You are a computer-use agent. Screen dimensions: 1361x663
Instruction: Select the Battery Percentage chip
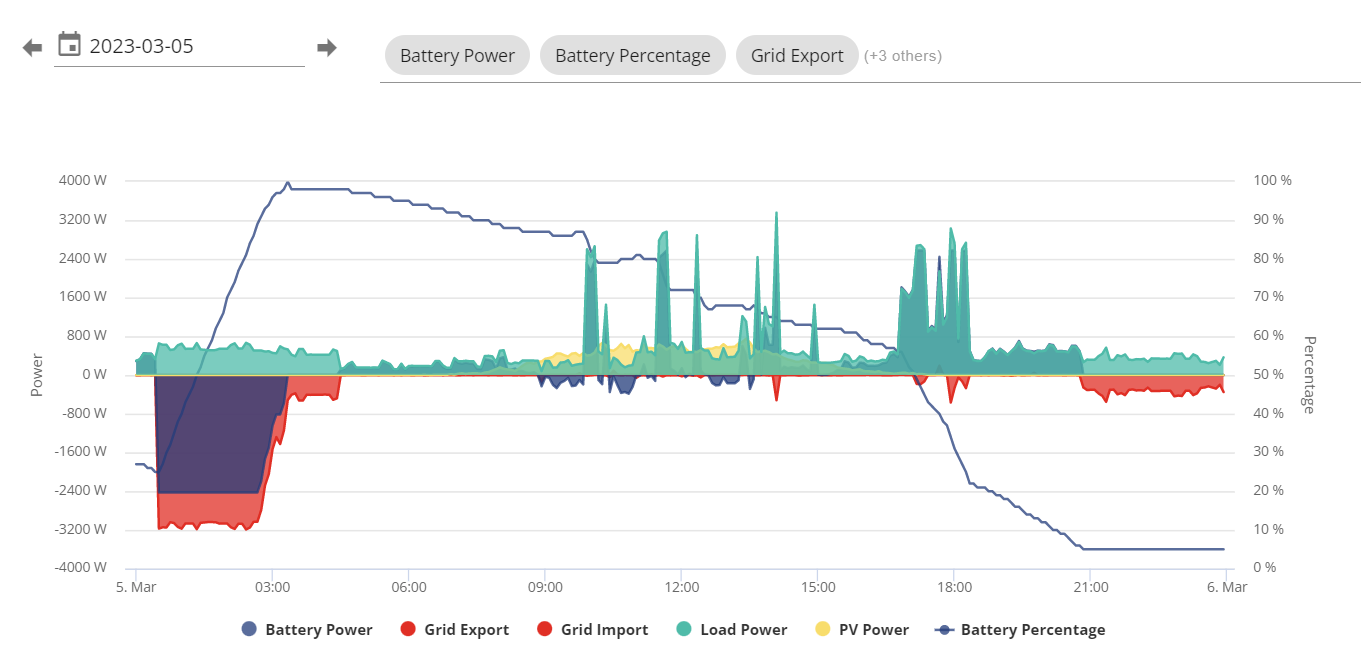coord(632,55)
